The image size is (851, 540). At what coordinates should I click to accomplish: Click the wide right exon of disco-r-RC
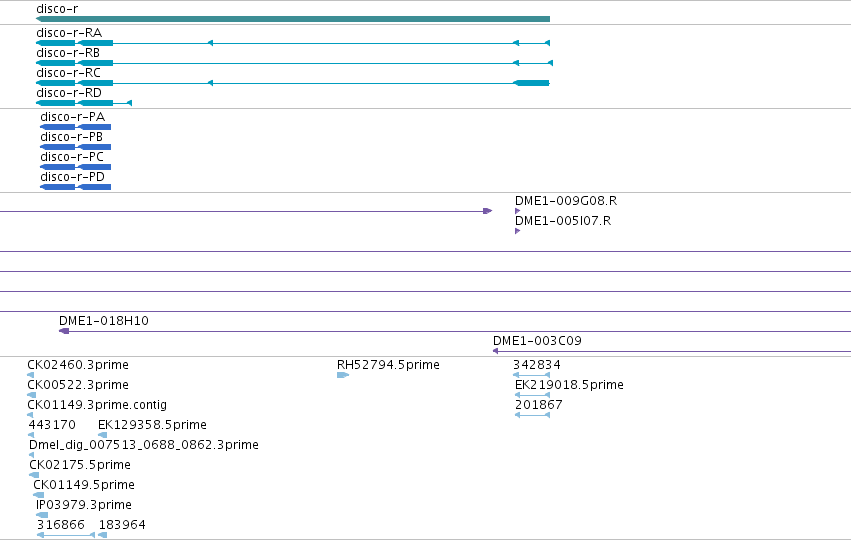531,83
